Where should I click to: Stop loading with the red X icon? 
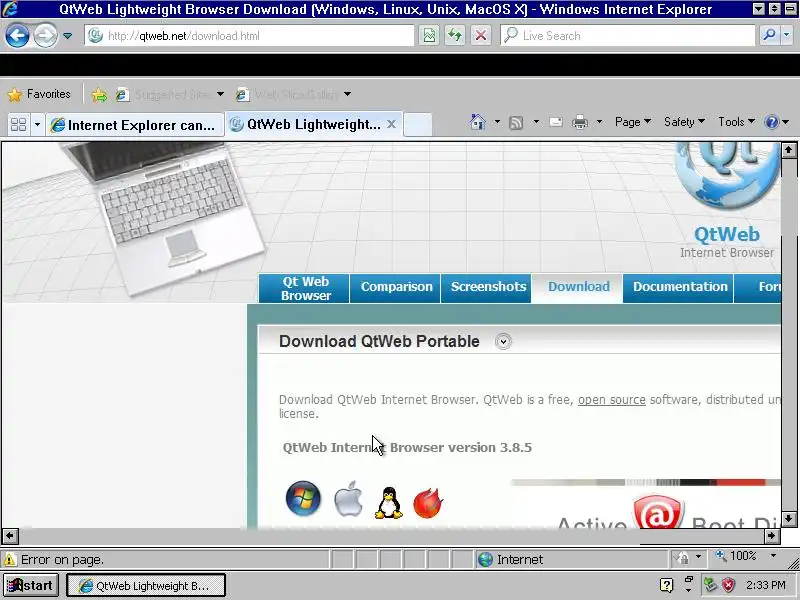tap(480, 36)
